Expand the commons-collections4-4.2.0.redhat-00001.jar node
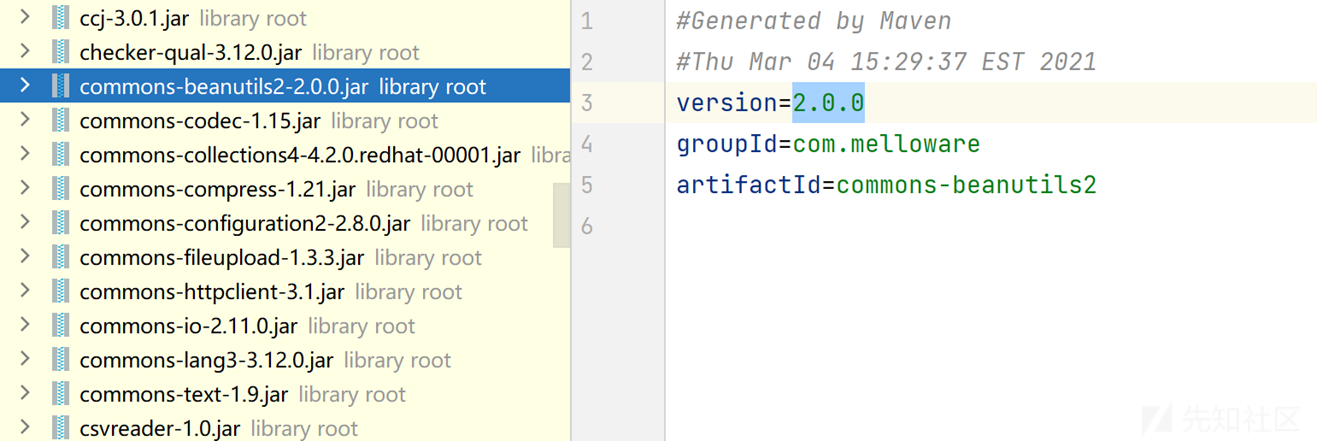The width and height of the screenshot is (1317, 441). 25,155
